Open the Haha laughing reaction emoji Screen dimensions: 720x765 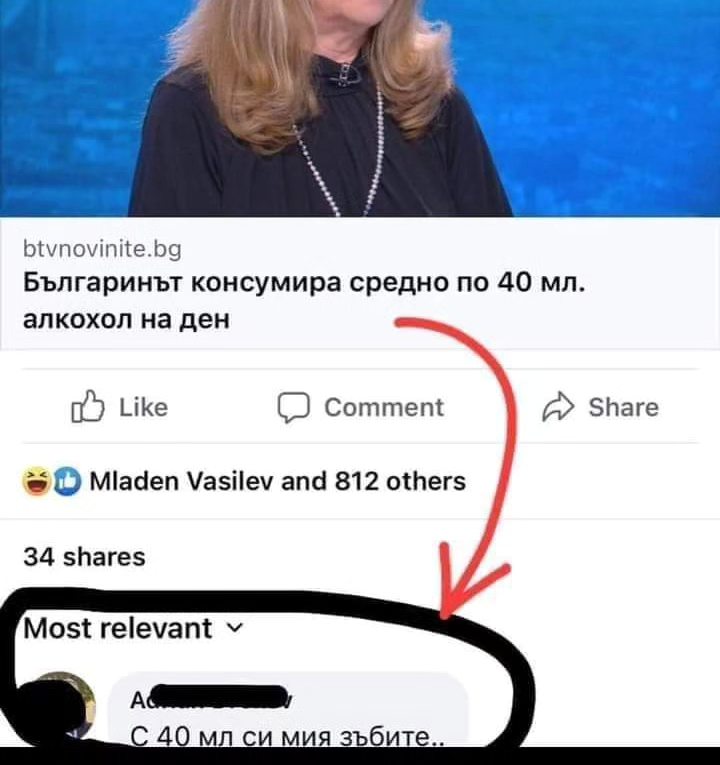(37, 481)
